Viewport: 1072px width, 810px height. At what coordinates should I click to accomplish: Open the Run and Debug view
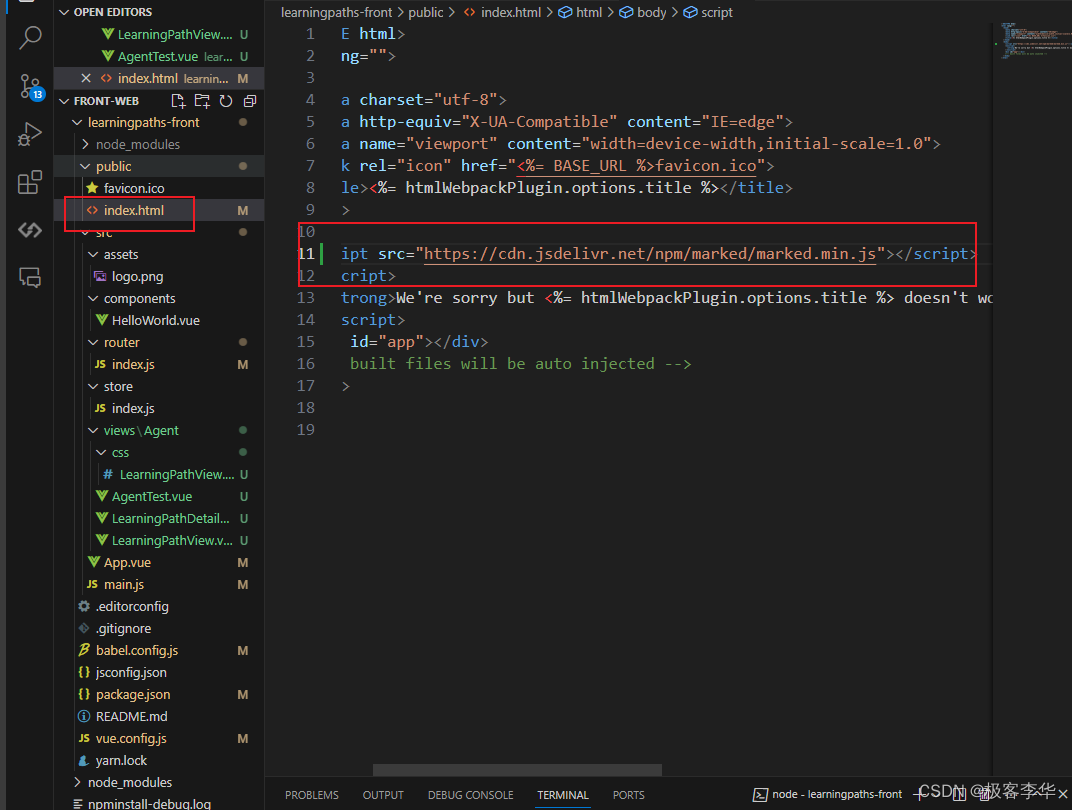30,134
